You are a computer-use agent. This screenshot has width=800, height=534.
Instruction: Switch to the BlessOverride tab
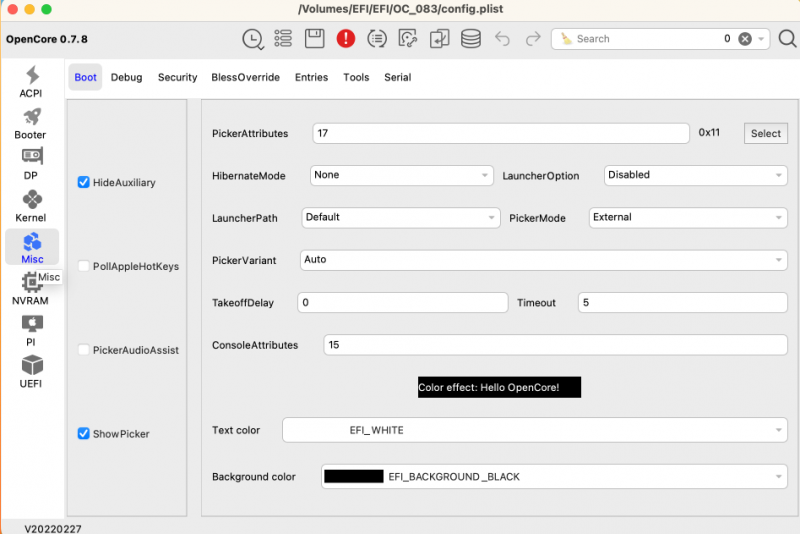click(246, 77)
